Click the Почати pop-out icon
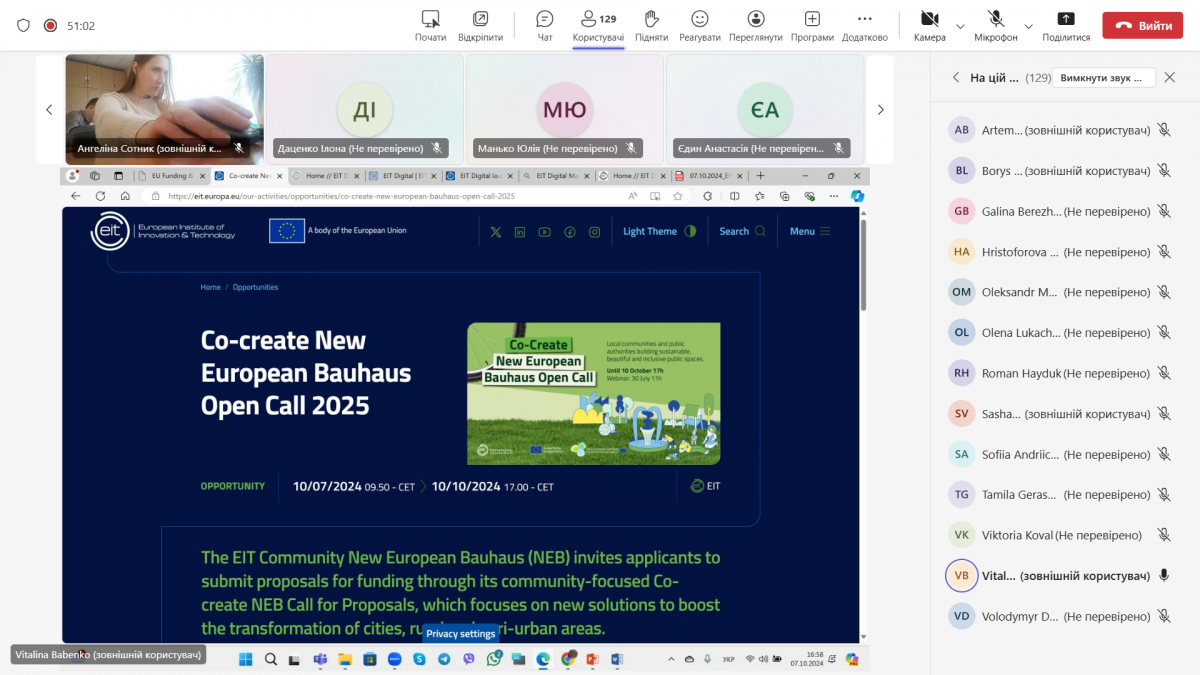Viewport: 1200px width, 675px height. 431,25
